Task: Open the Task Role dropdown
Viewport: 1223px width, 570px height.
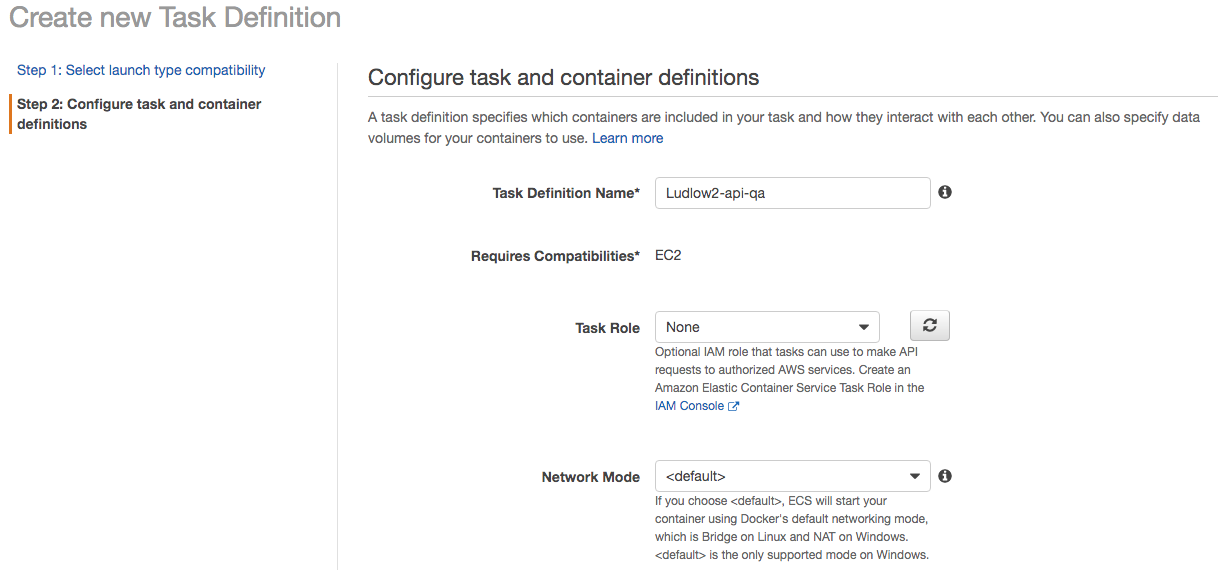Action: [766, 327]
